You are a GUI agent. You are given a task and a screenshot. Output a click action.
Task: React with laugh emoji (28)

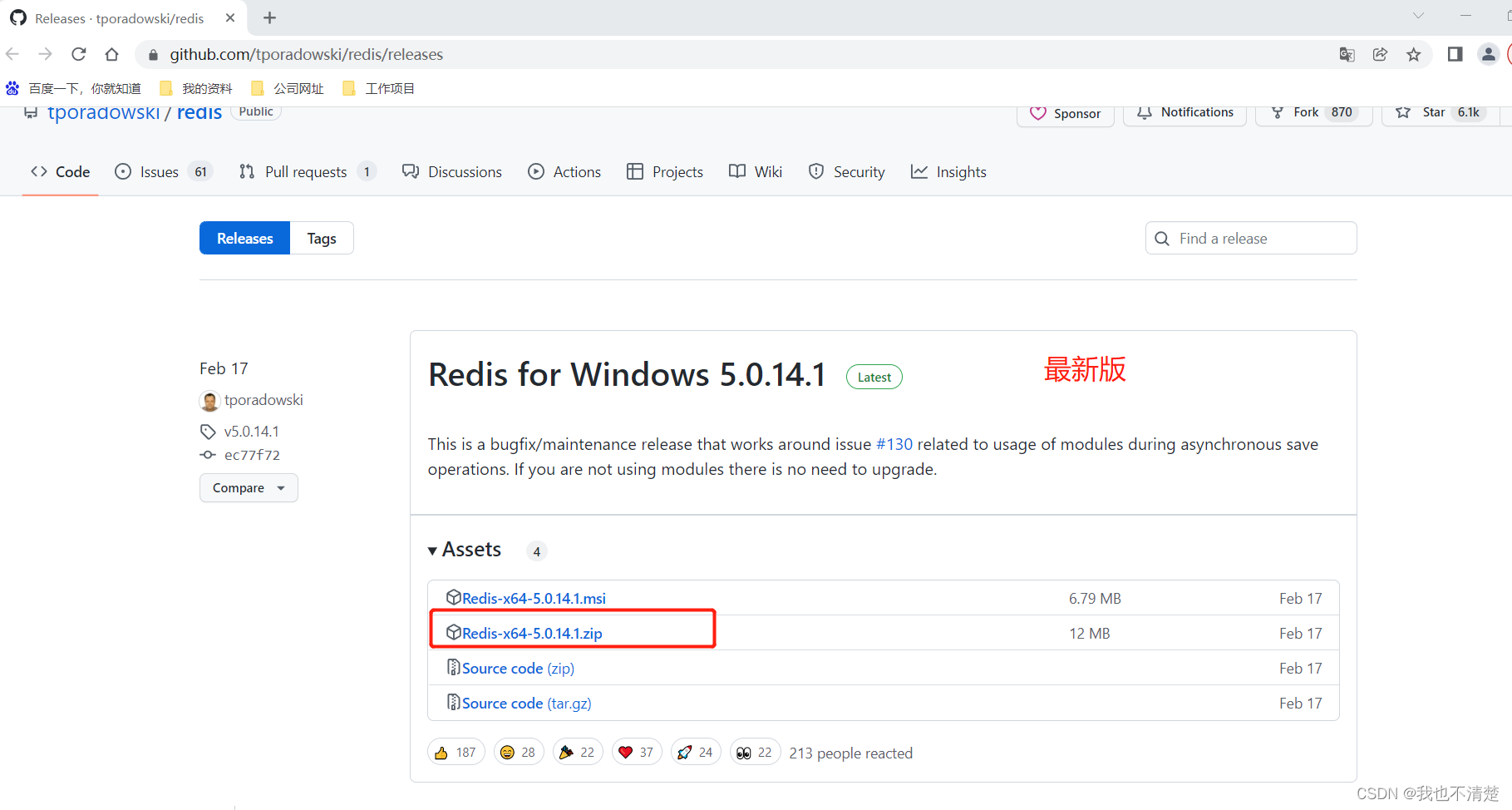pos(519,752)
